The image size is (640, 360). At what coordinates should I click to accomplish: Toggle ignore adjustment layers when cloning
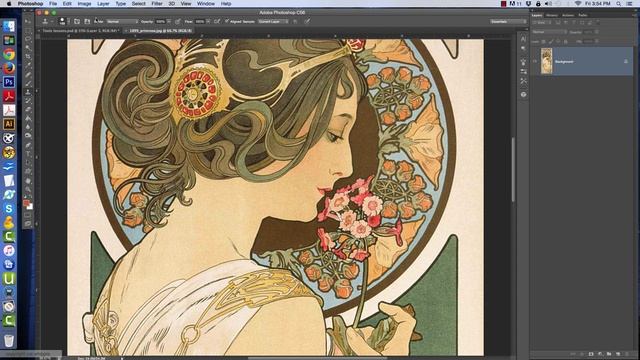(x=295, y=21)
